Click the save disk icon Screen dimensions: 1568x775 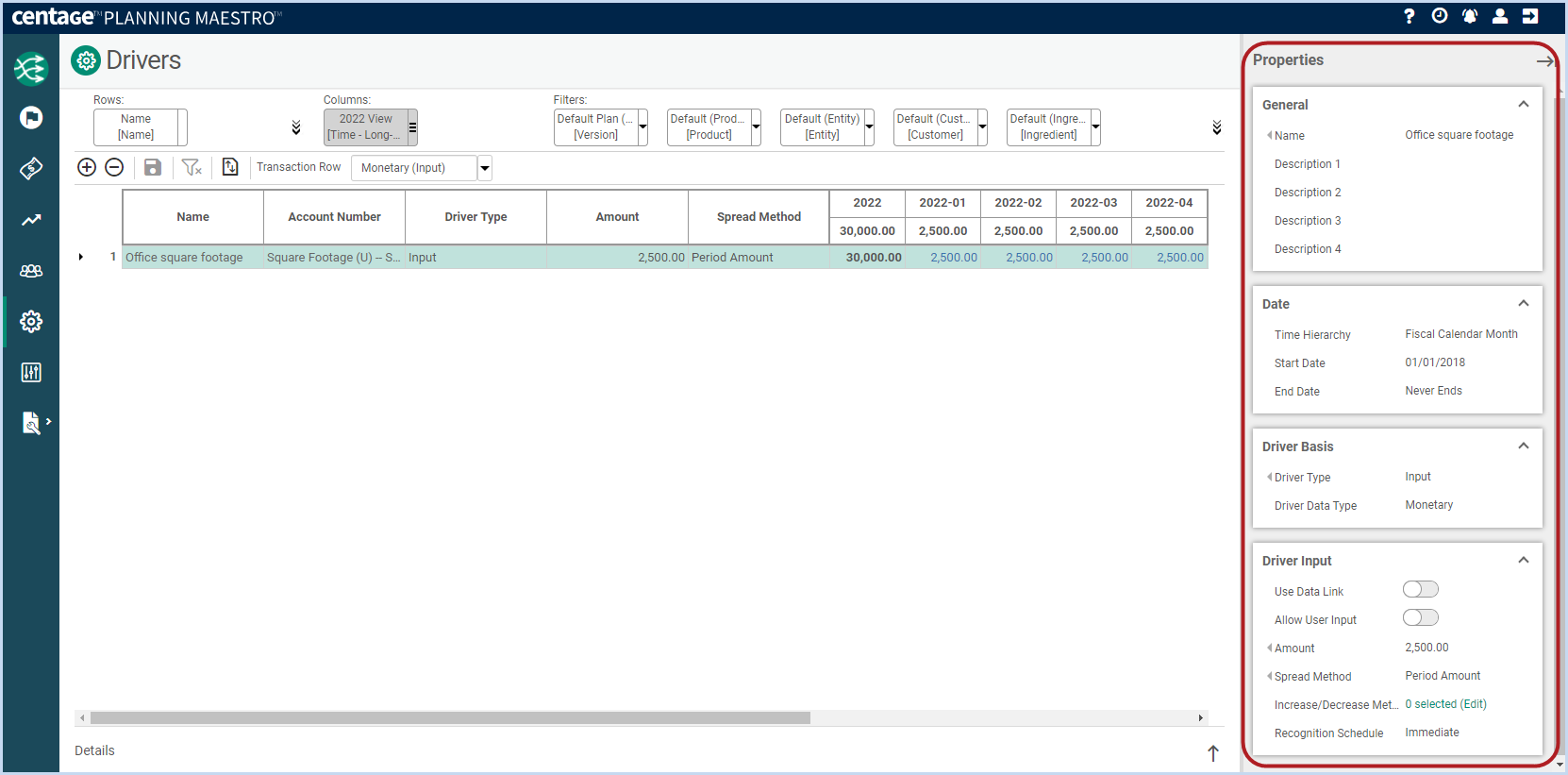153,167
